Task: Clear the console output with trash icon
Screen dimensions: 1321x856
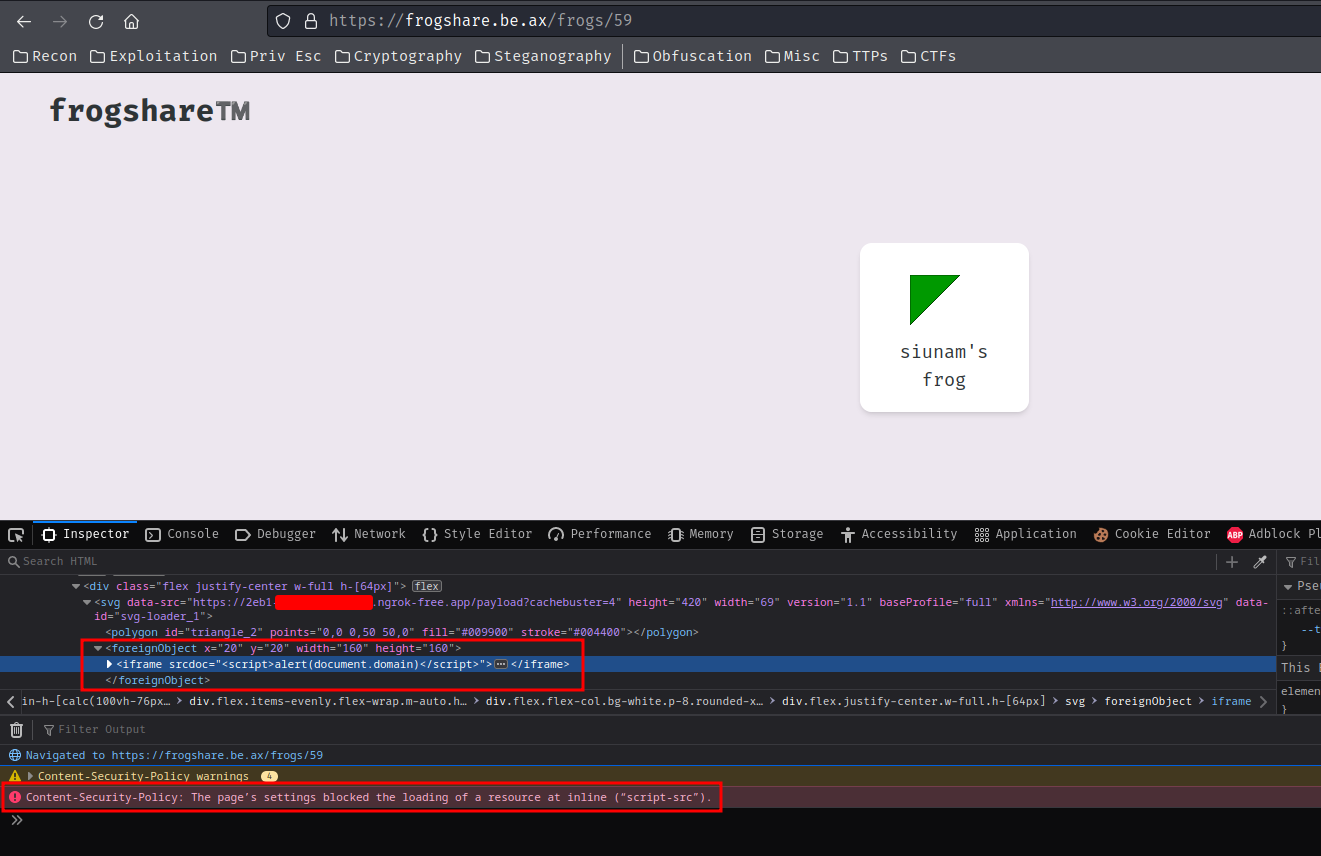Action: [x=16, y=730]
